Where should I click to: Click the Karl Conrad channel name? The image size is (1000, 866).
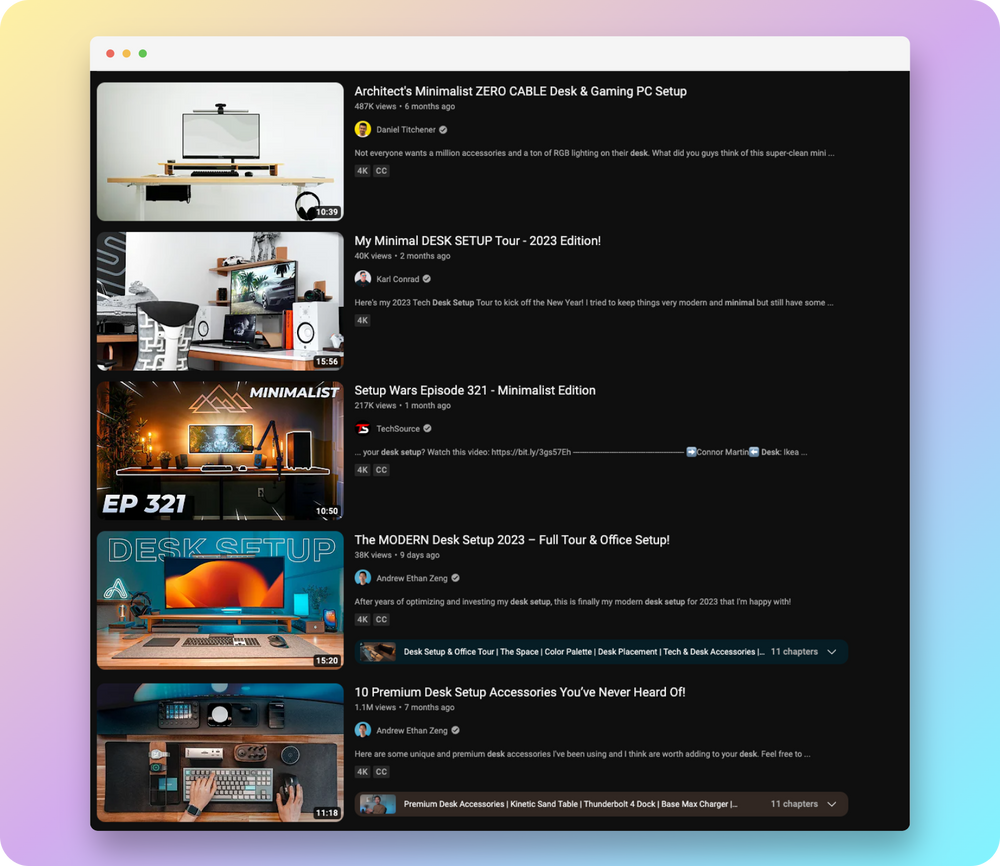396,279
